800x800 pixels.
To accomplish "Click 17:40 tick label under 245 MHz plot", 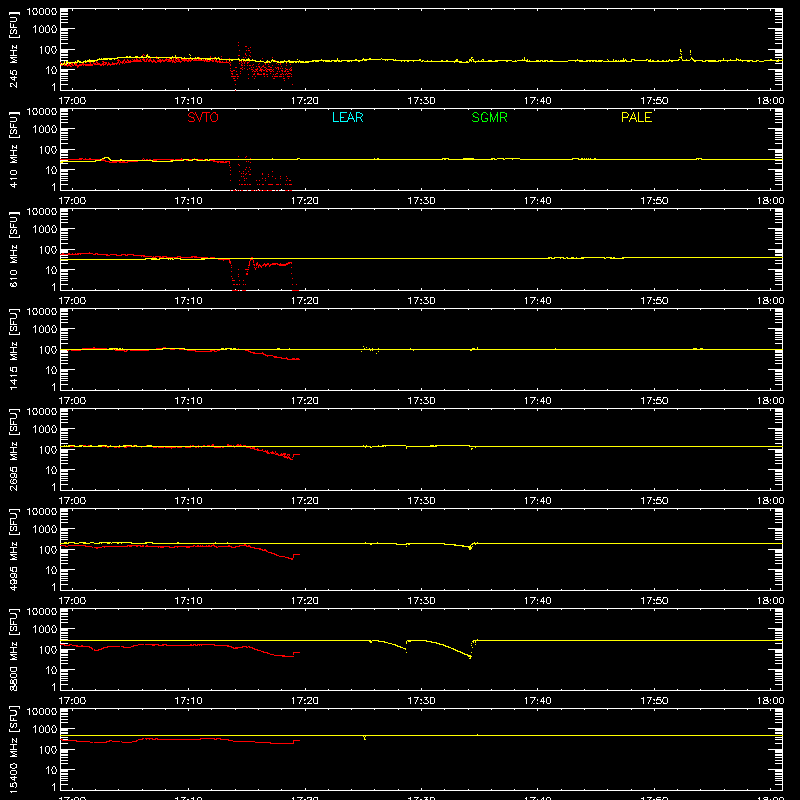I will tap(538, 101).
